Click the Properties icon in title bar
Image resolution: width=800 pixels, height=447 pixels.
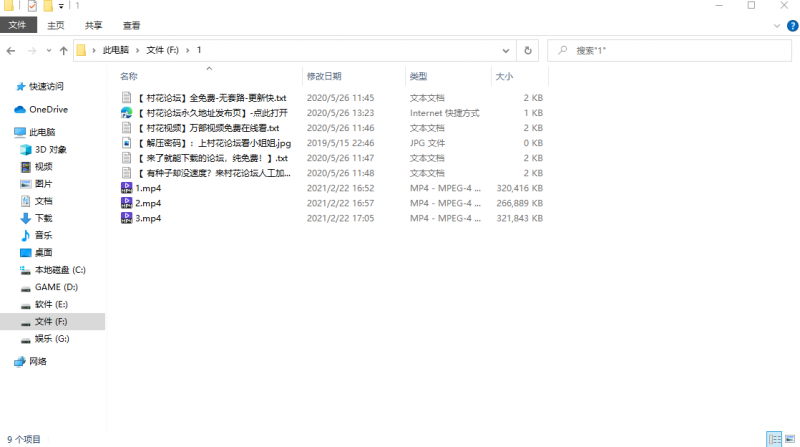(32, 6)
